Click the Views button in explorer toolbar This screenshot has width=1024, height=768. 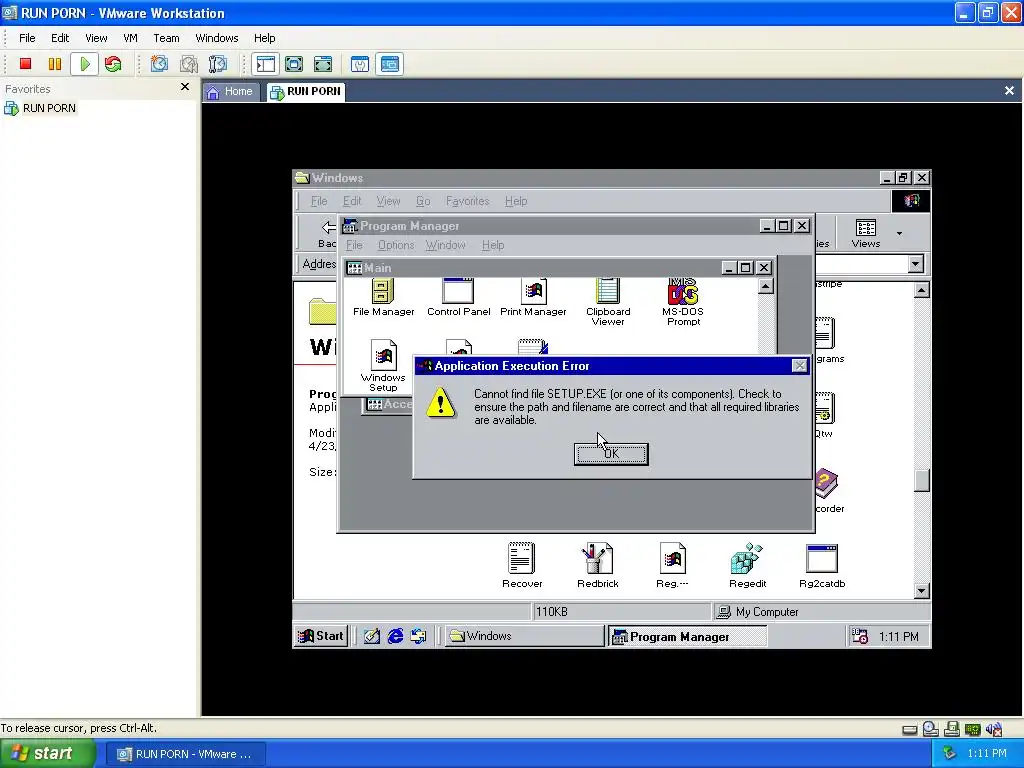865,233
